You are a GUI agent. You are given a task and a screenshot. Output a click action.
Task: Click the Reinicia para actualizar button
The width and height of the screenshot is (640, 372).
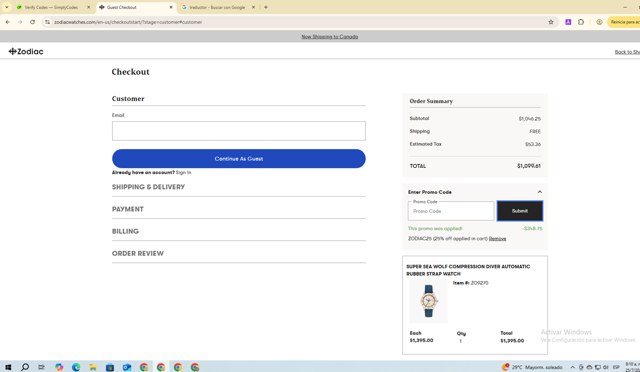tap(624, 22)
